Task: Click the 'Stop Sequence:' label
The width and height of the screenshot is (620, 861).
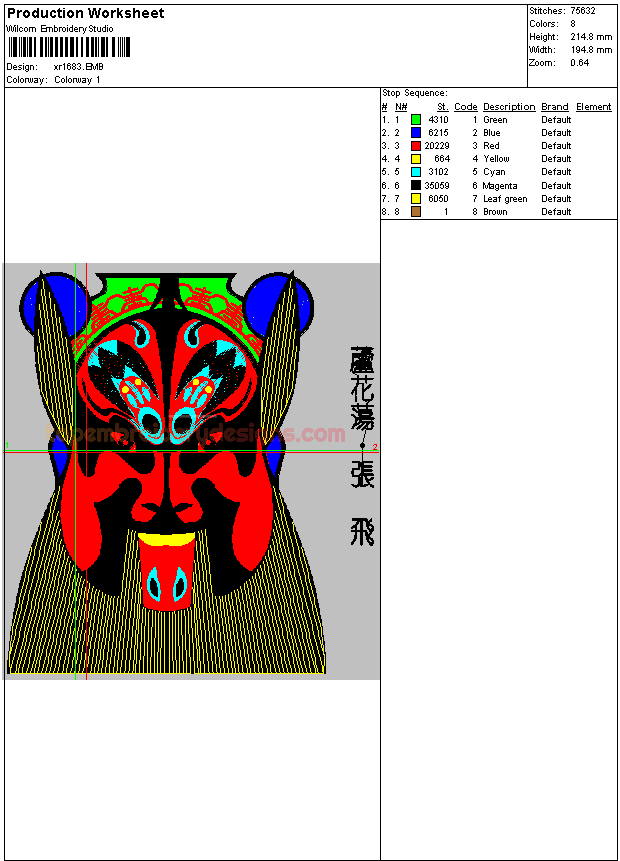Action: (x=415, y=93)
